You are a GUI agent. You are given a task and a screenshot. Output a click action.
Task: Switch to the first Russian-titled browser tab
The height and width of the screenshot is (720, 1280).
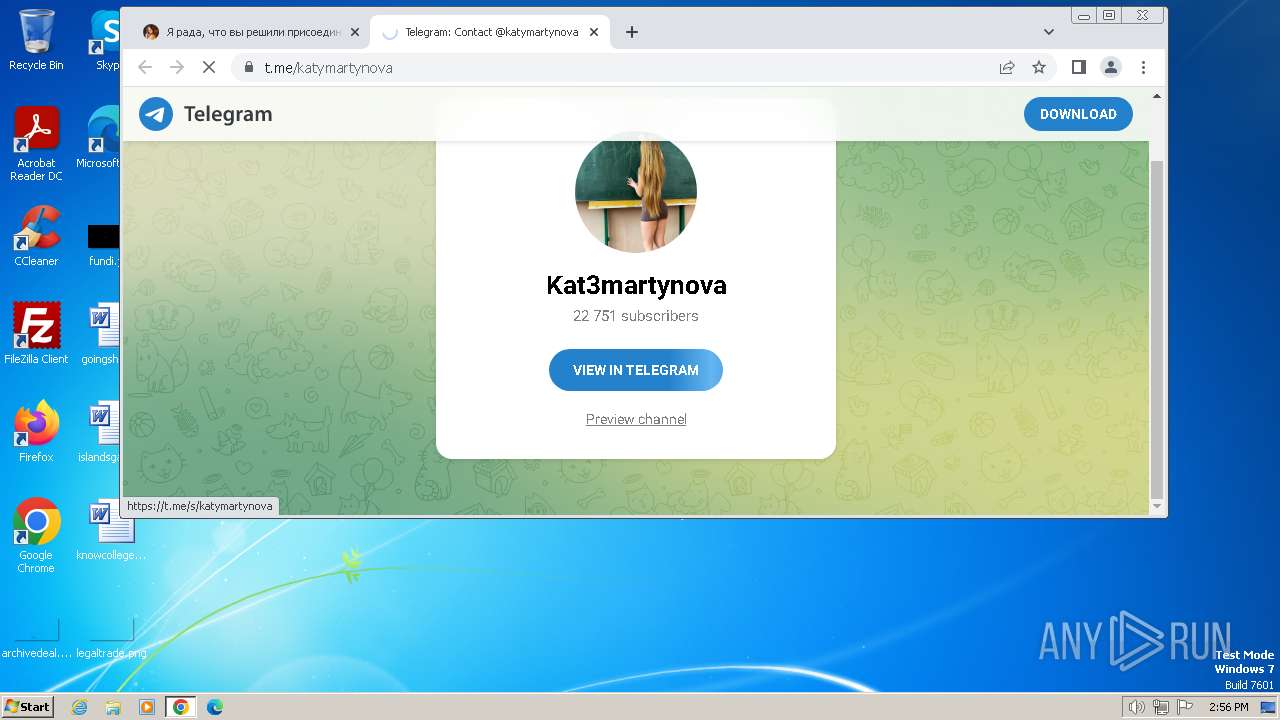(252, 32)
